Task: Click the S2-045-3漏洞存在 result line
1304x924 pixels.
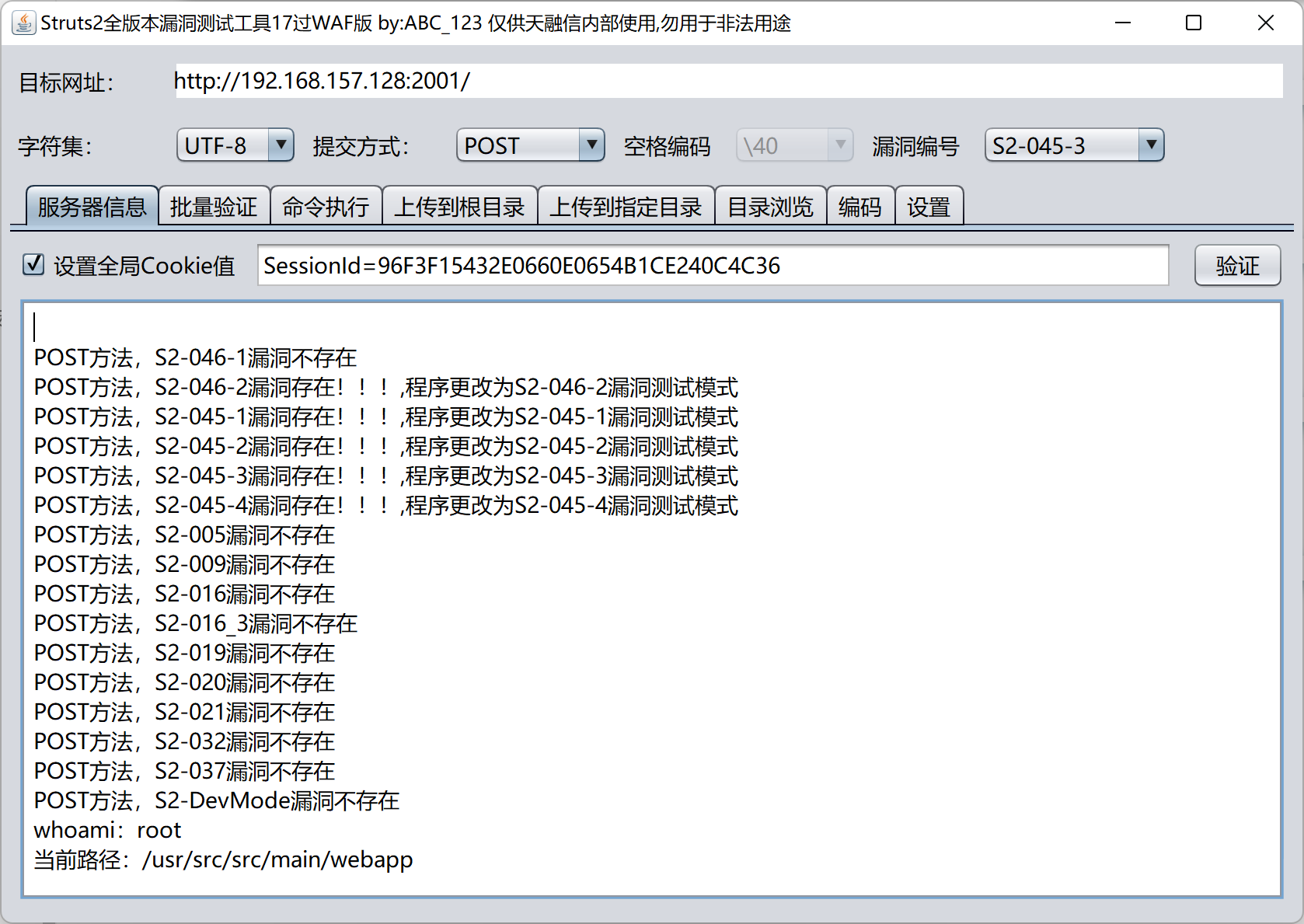Action: 386,476
